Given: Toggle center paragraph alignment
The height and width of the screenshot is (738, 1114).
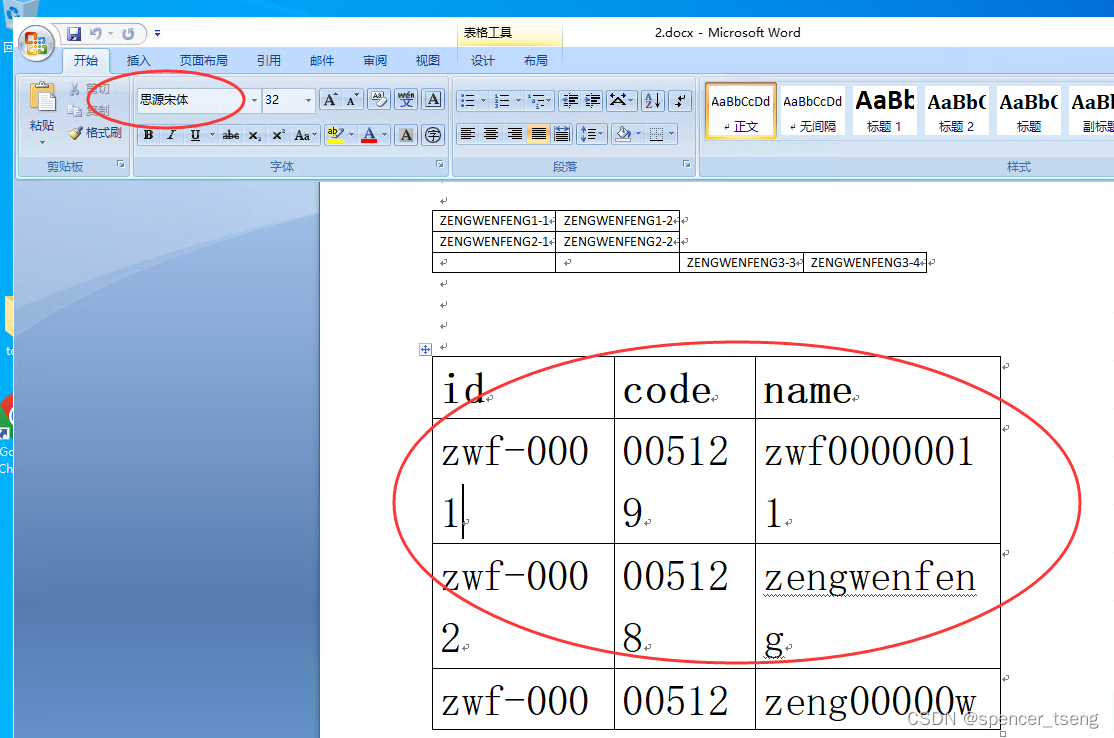Looking at the screenshot, I should click(x=490, y=134).
